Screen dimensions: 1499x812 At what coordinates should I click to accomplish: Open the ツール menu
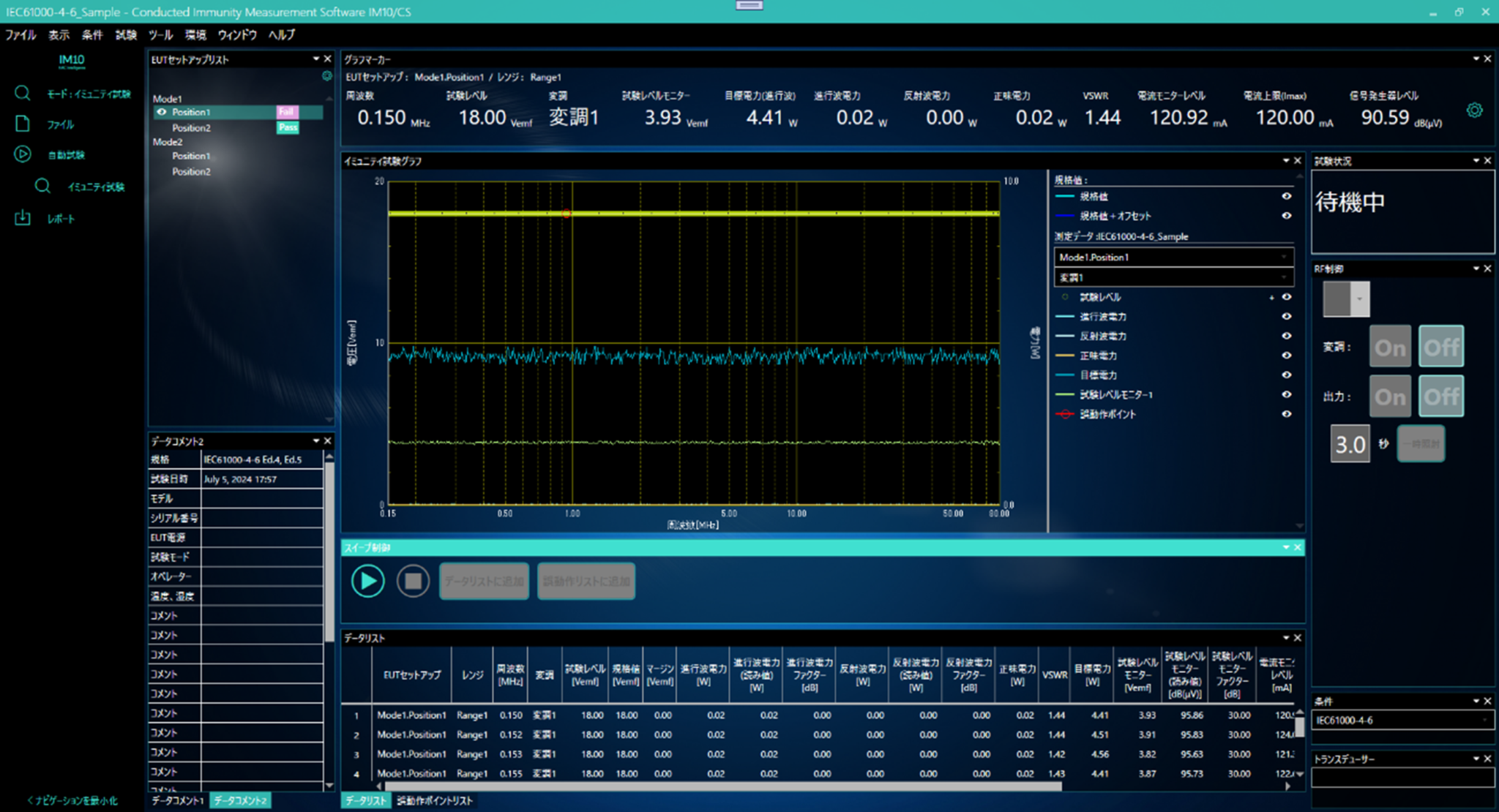160,35
